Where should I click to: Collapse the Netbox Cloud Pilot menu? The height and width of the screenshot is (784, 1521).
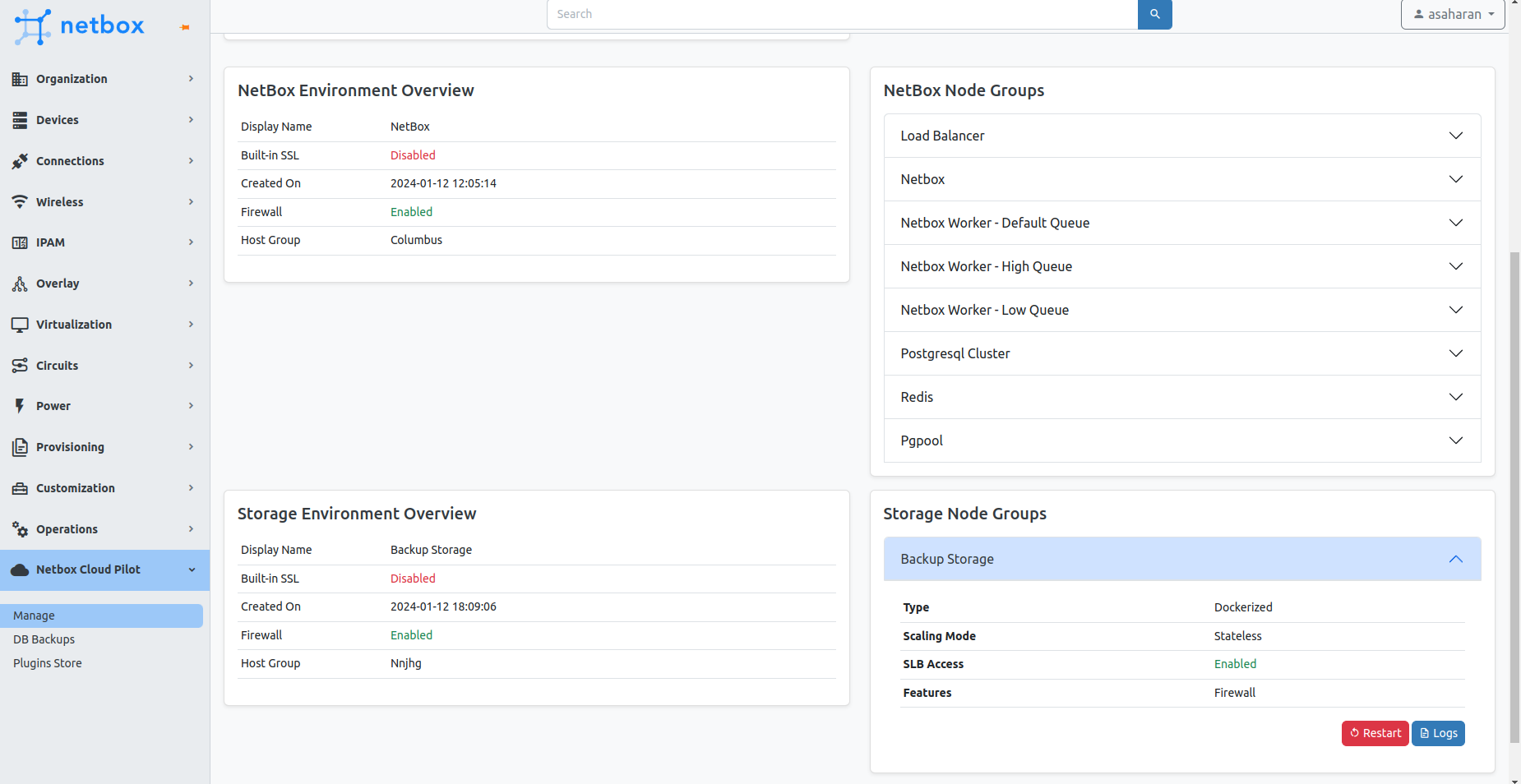pyautogui.click(x=104, y=570)
